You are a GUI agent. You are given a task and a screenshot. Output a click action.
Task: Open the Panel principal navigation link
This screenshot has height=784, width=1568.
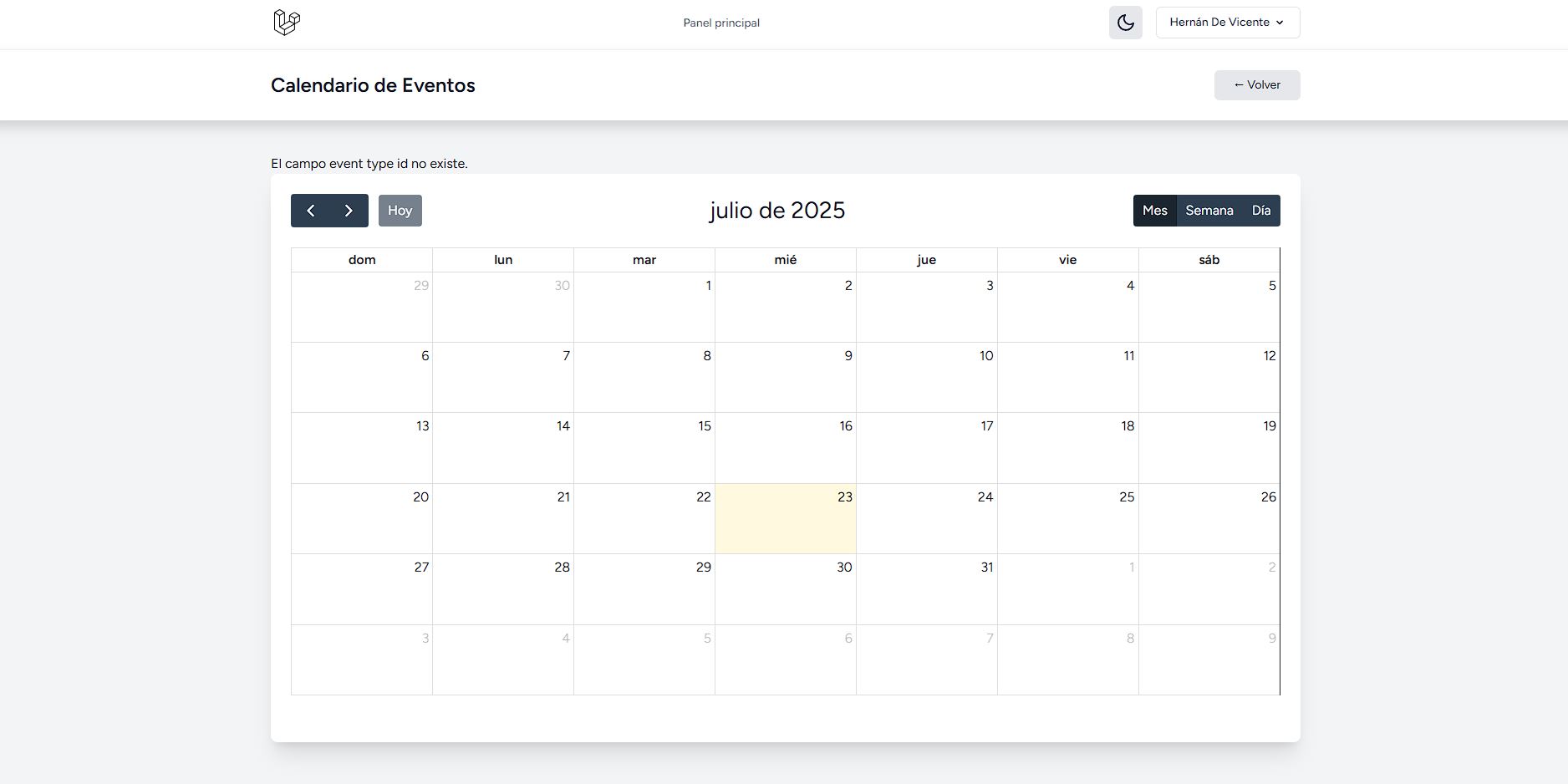(x=721, y=23)
